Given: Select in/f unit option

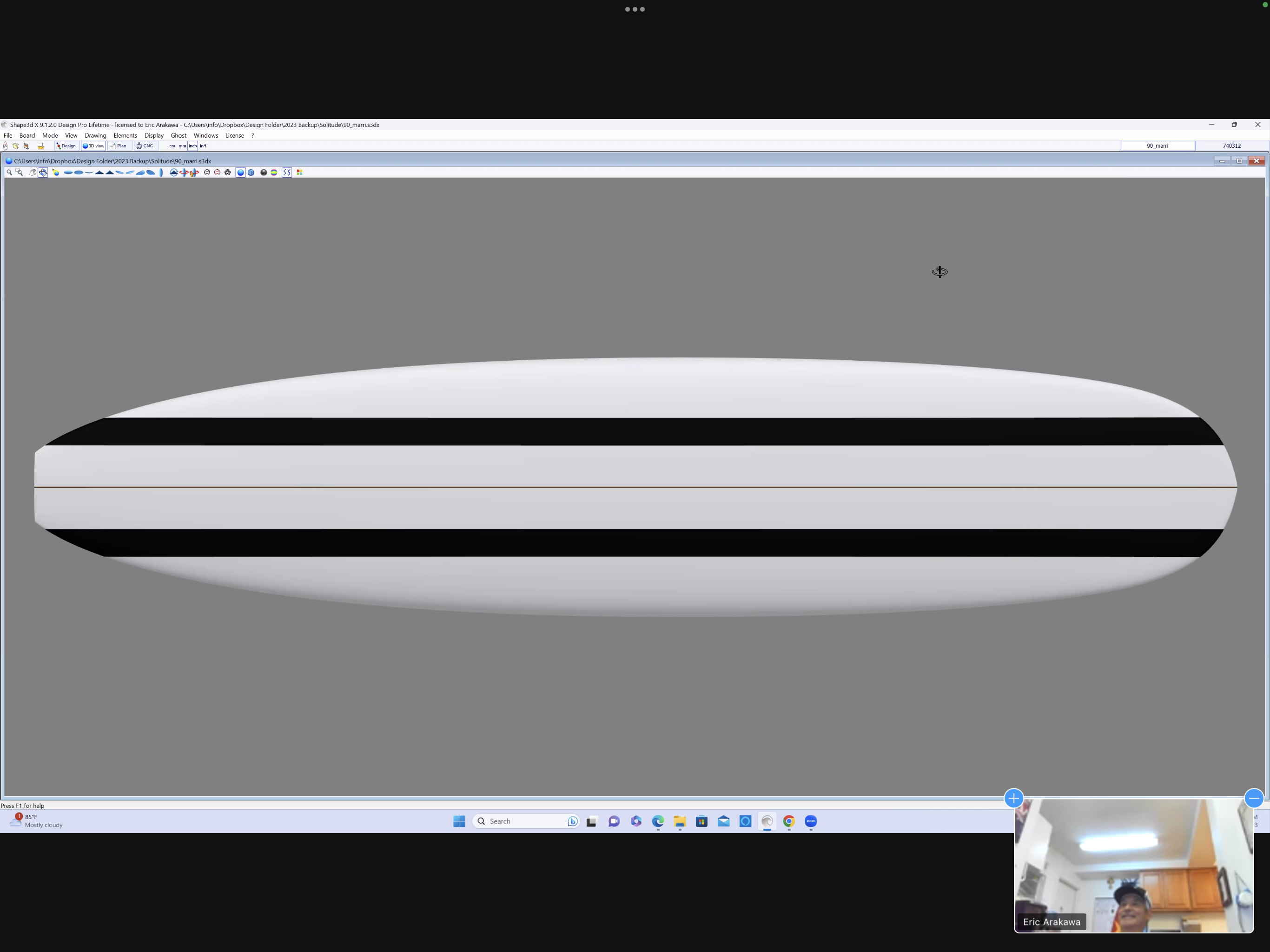Looking at the screenshot, I should (203, 146).
